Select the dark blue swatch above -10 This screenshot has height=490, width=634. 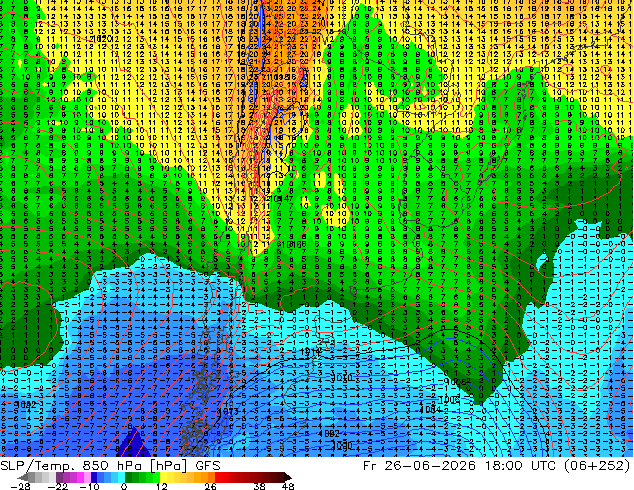tap(94, 477)
